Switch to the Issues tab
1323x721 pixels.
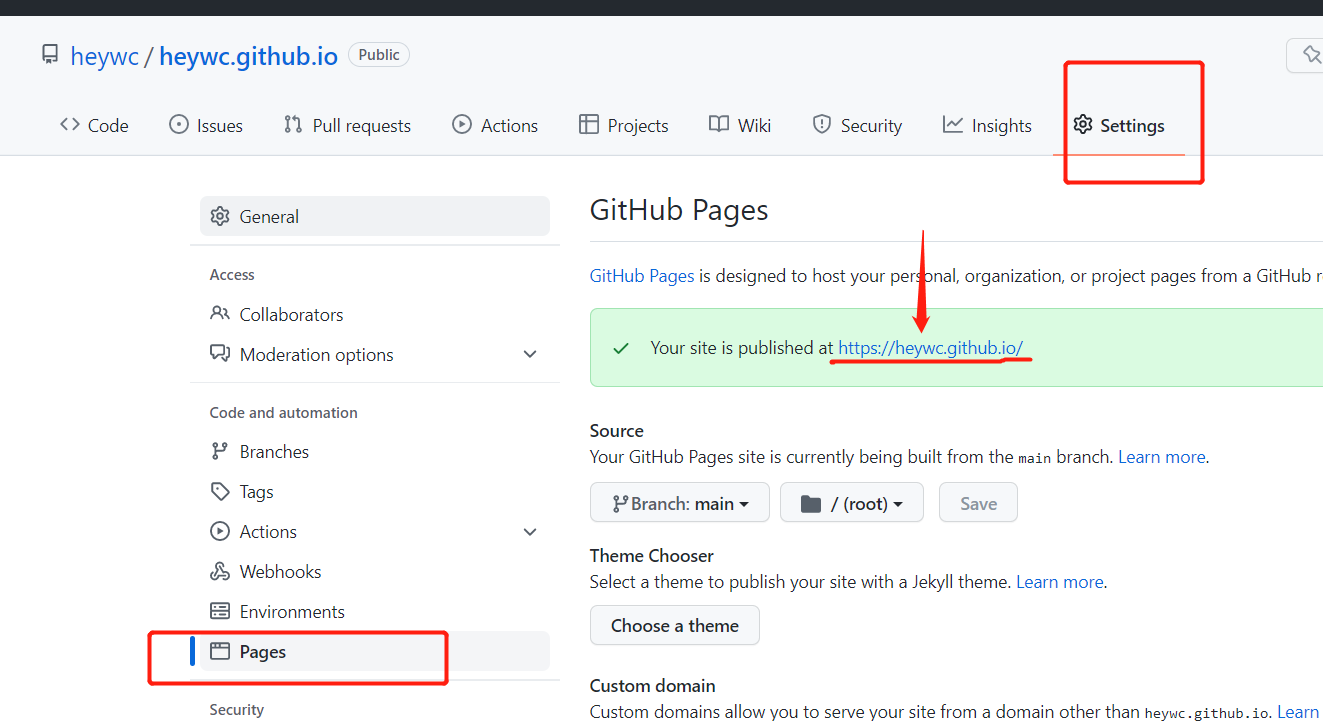(206, 125)
